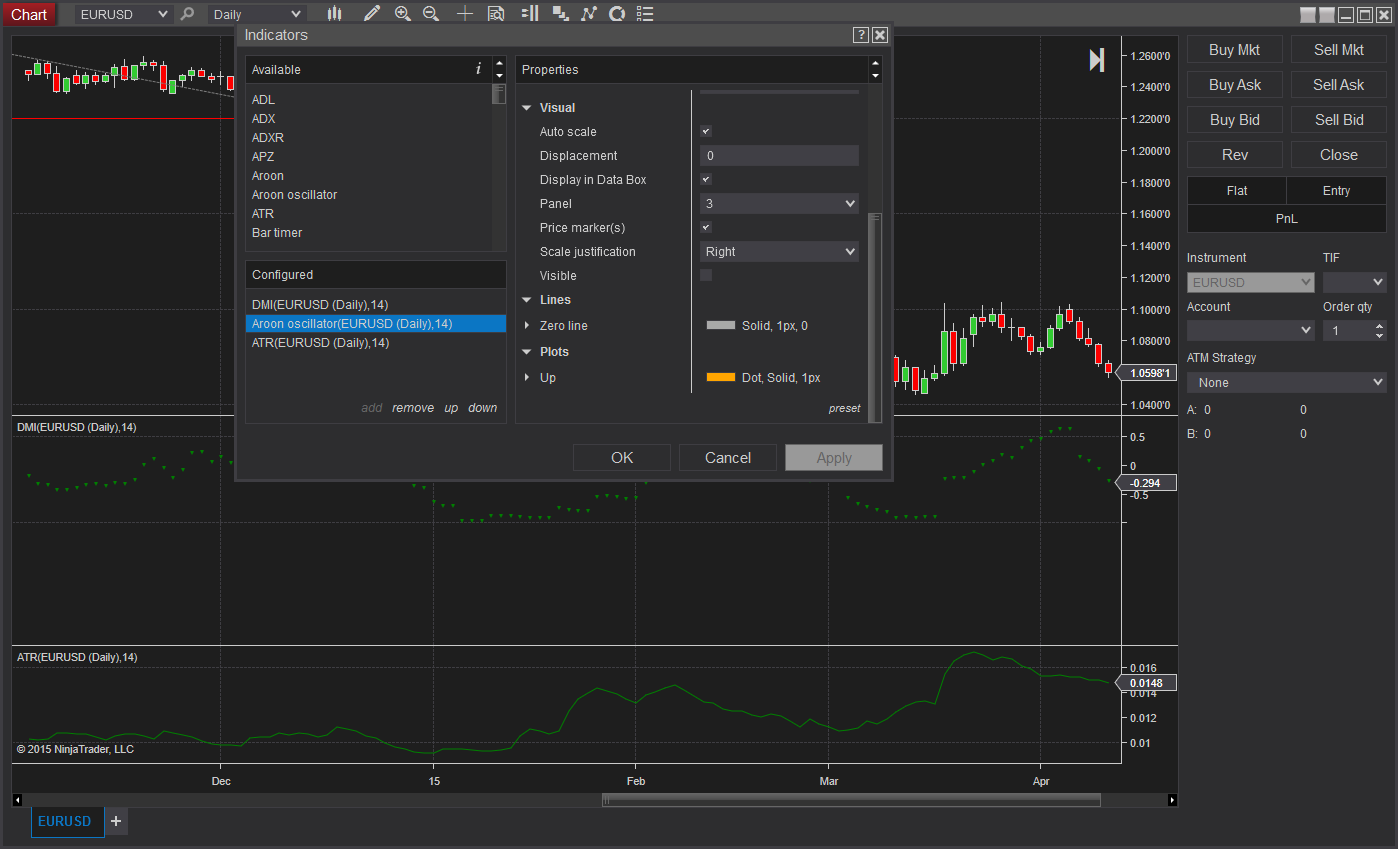Switch to the EURUSD chart tab

click(65, 821)
